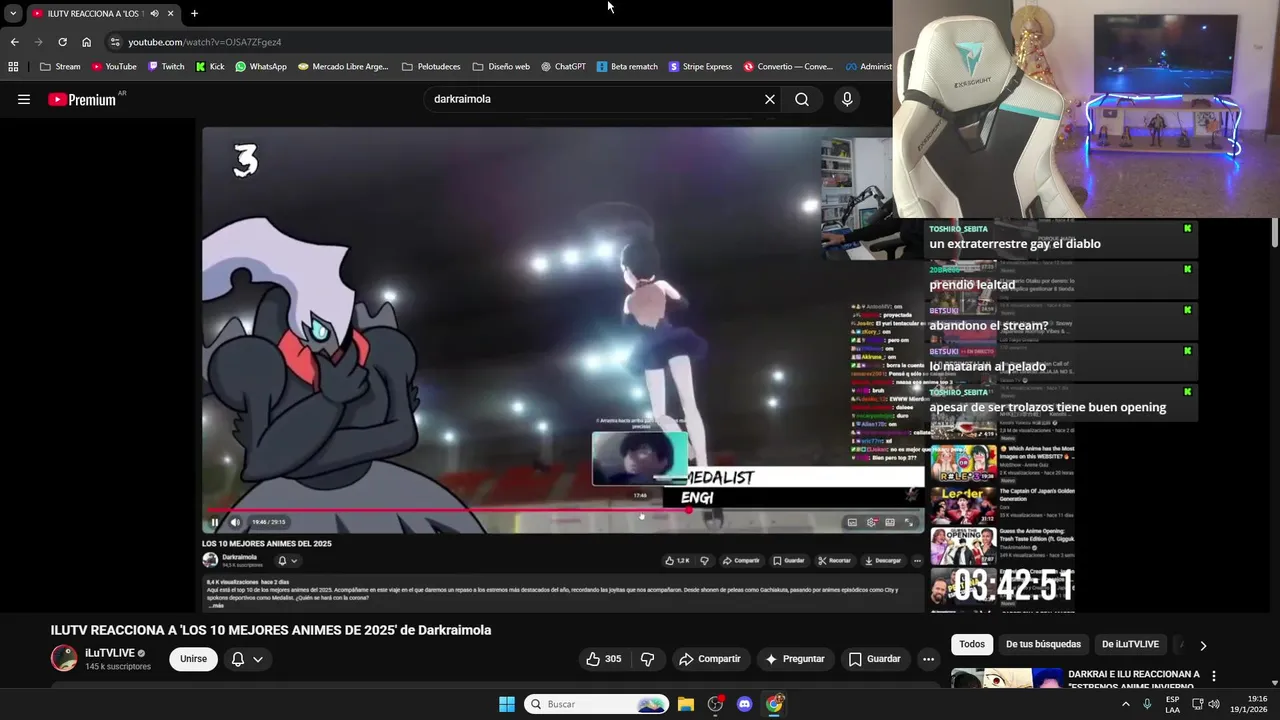
Task: Like the video showing 305 likes
Action: [x=603, y=659]
